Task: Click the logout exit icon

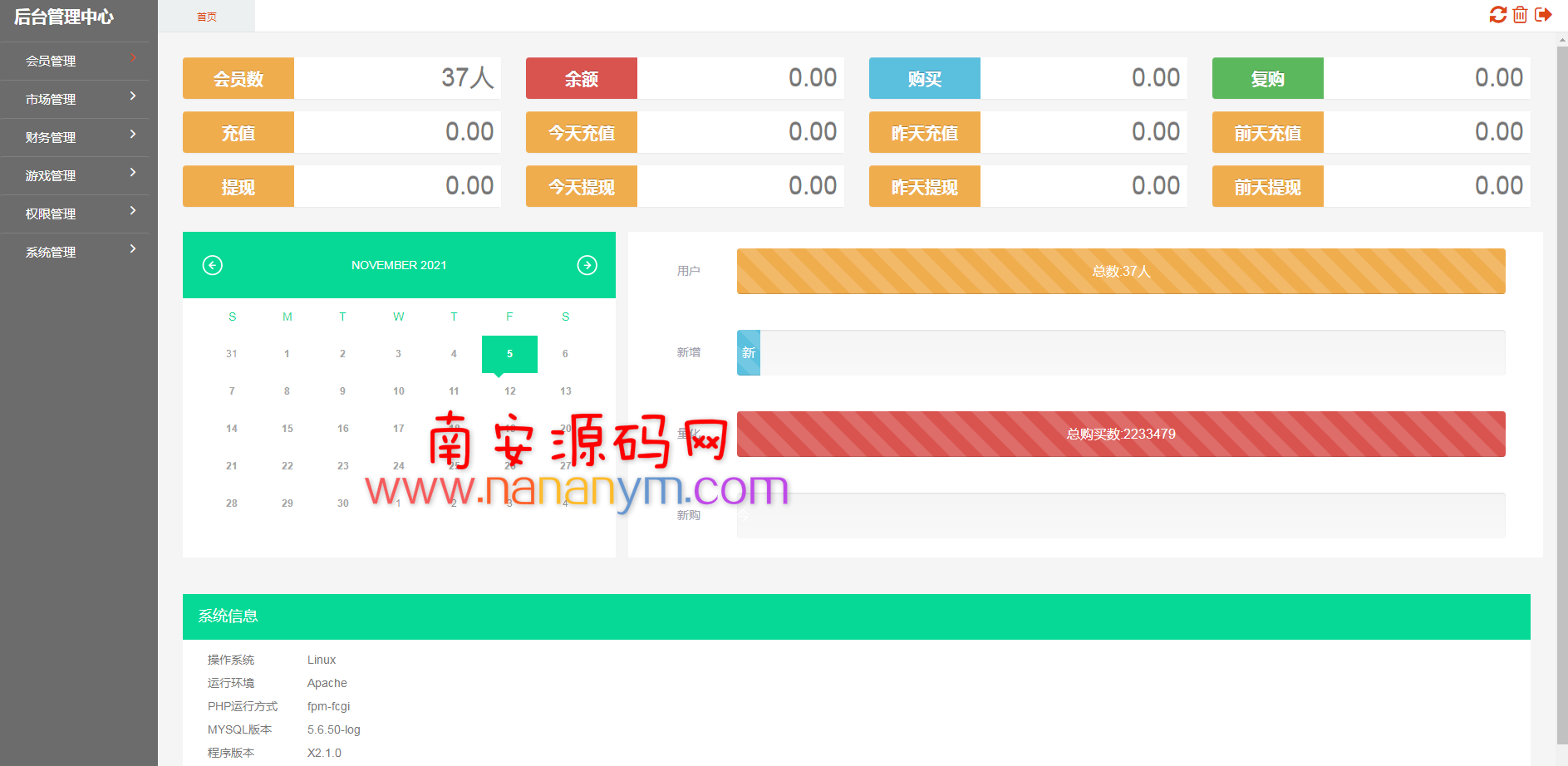Action: point(1543,15)
